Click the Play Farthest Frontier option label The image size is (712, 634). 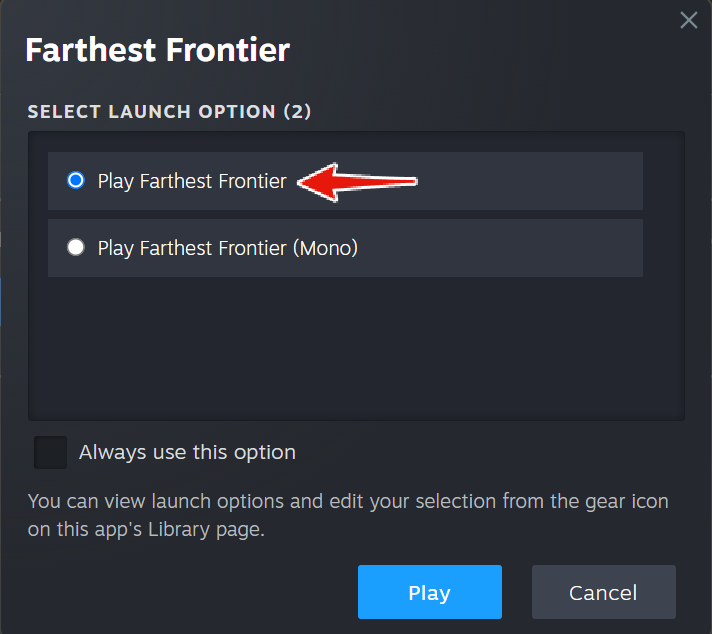point(192,181)
